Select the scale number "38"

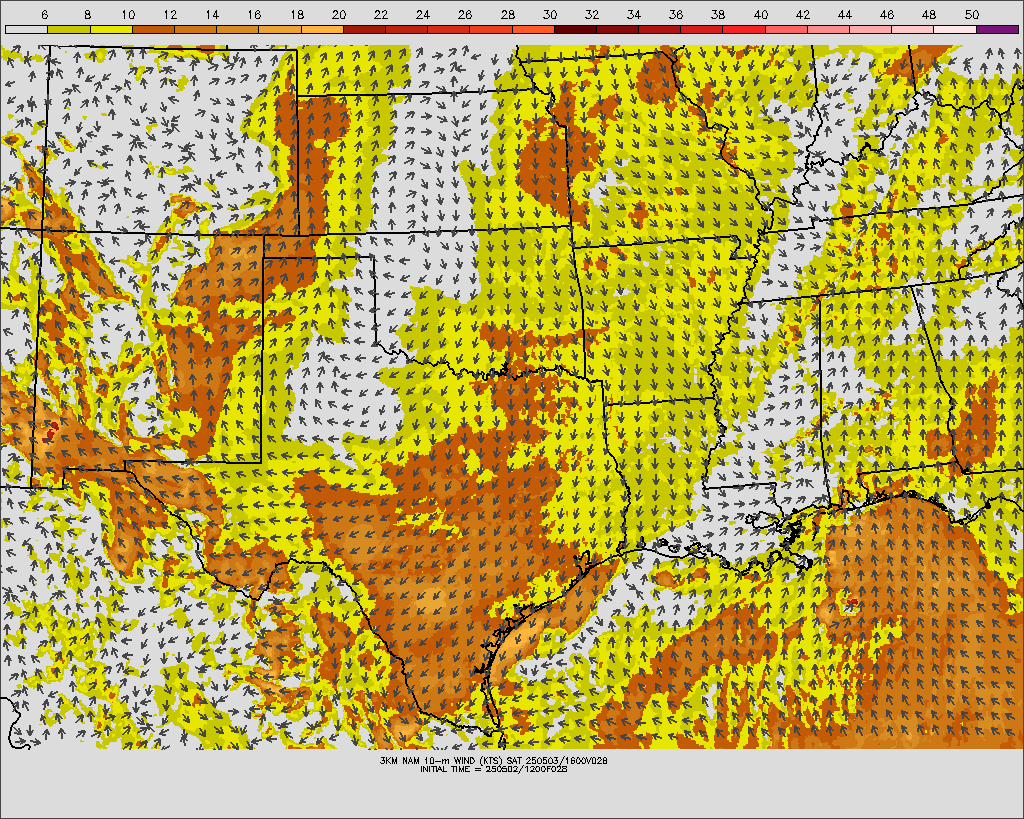718,14
